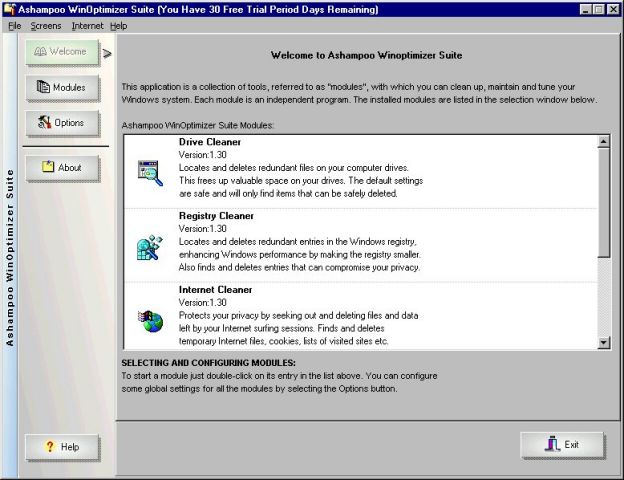The width and height of the screenshot is (624, 480).
Task: Open the Screens menu
Action: coord(46,26)
